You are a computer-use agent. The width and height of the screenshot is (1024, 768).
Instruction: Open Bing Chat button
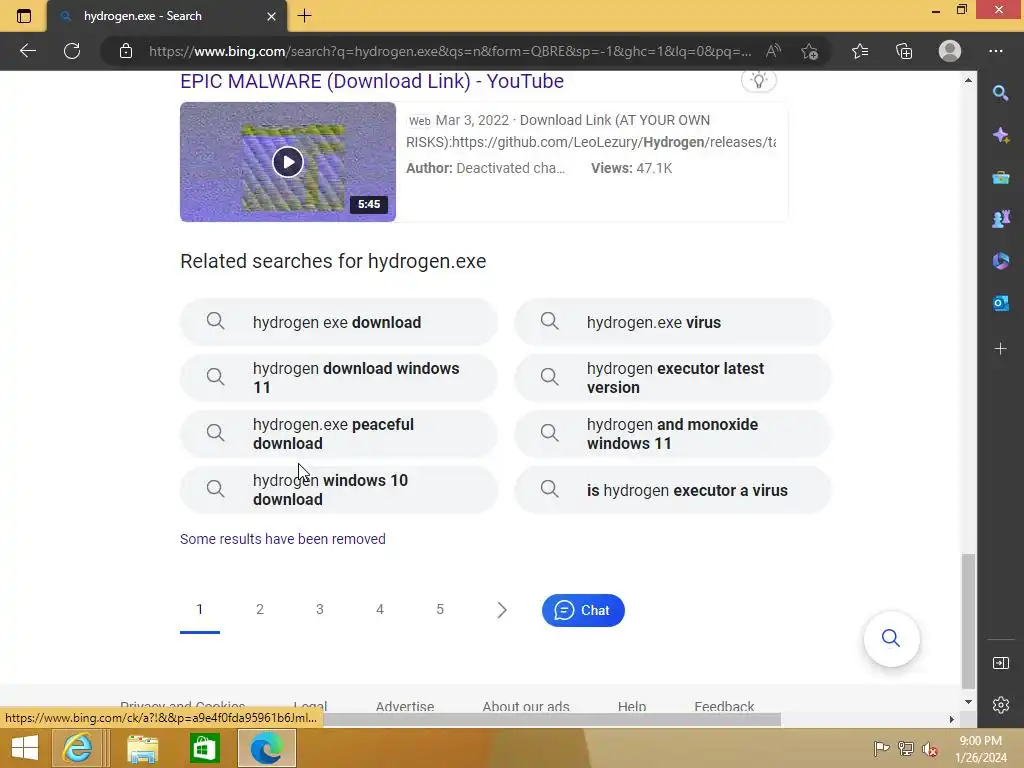point(583,610)
